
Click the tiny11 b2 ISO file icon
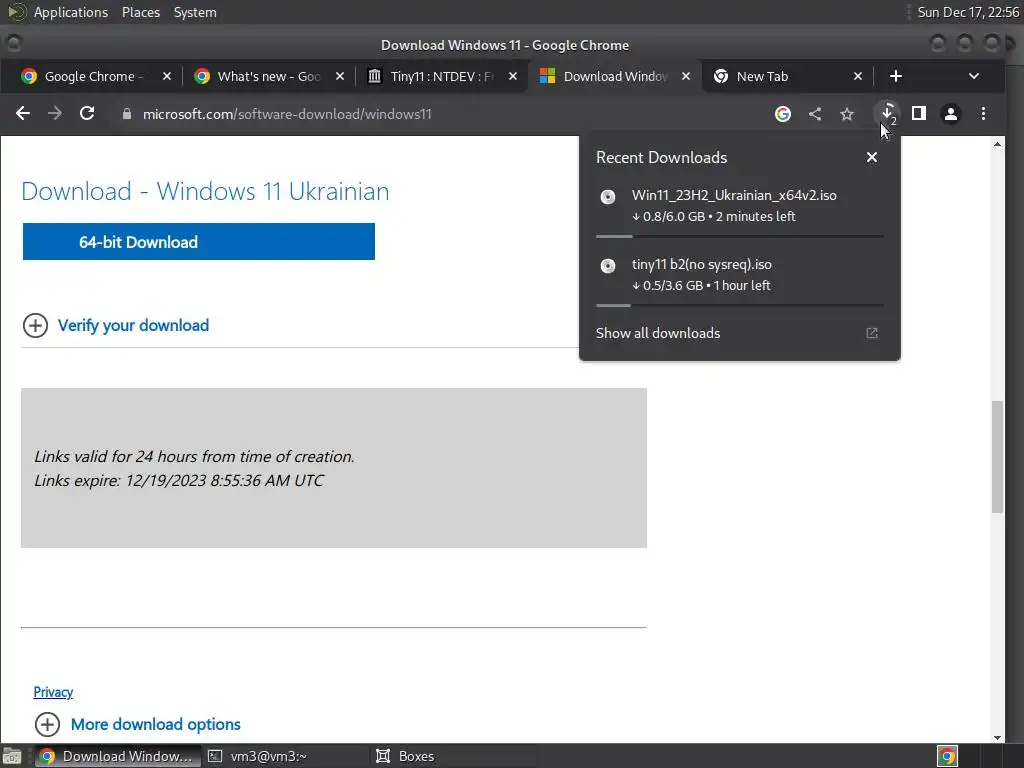608,266
